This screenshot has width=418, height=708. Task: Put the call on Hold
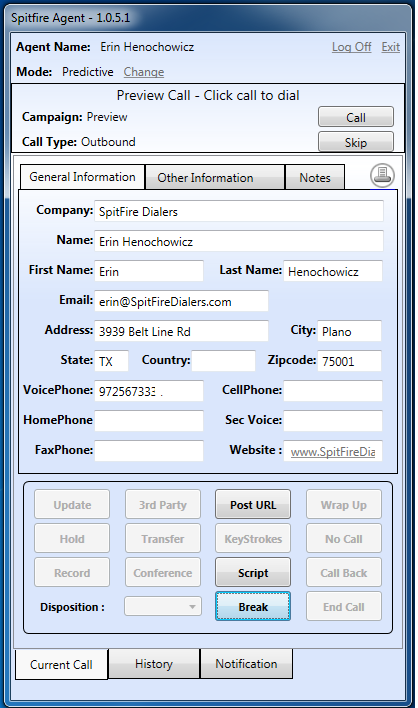click(x=72, y=538)
